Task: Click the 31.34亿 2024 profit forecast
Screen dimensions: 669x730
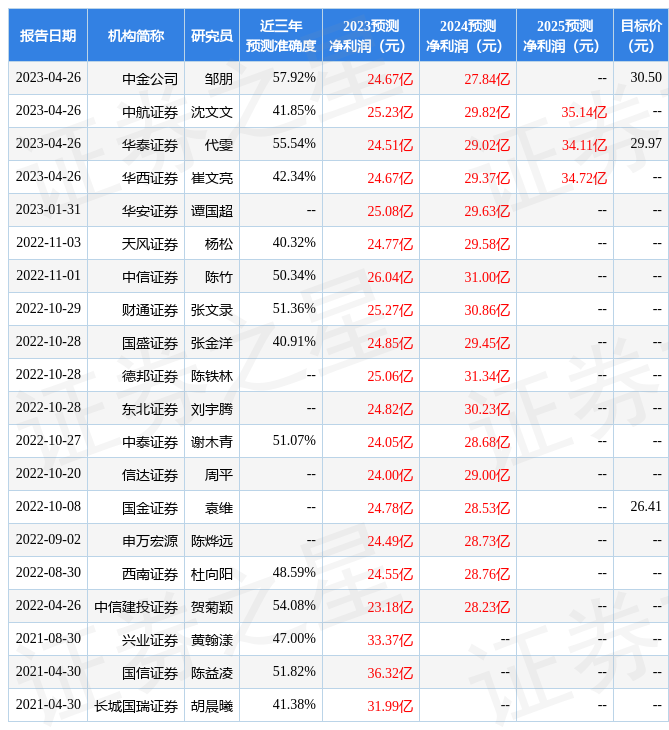Action: 487,376
